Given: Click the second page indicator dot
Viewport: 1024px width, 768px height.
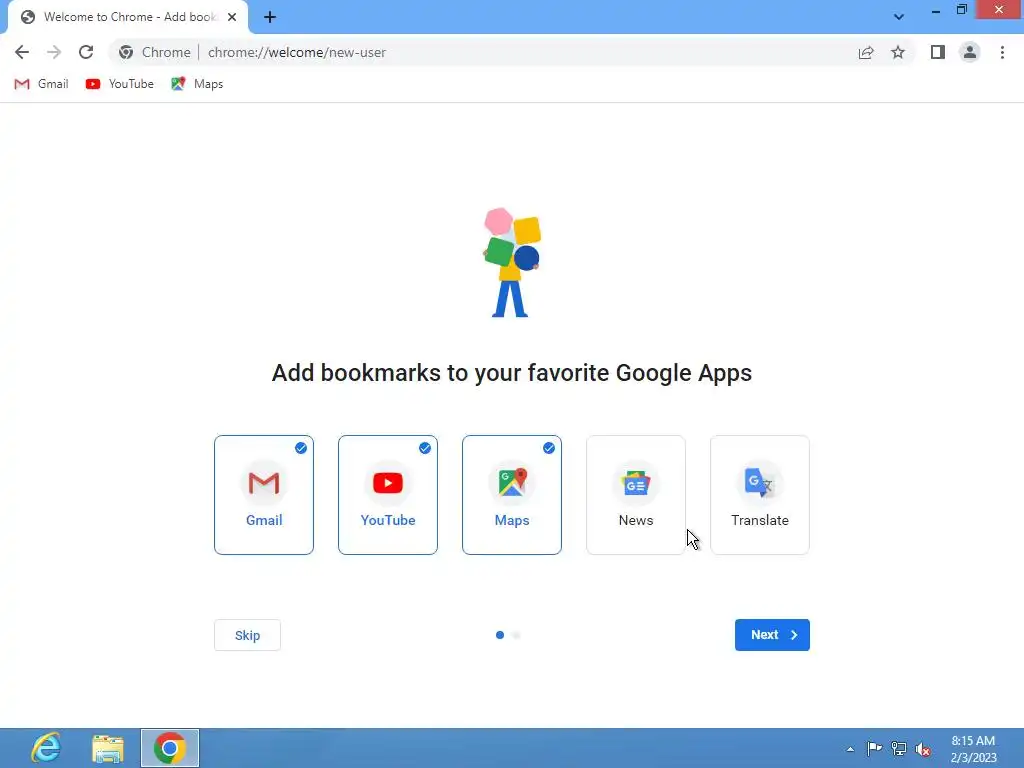Looking at the screenshot, I should pyautogui.click(x=516, y=635).
